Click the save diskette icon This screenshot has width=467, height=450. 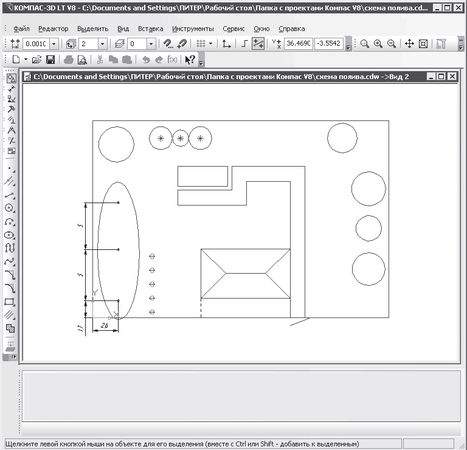[x=50, y=60]
